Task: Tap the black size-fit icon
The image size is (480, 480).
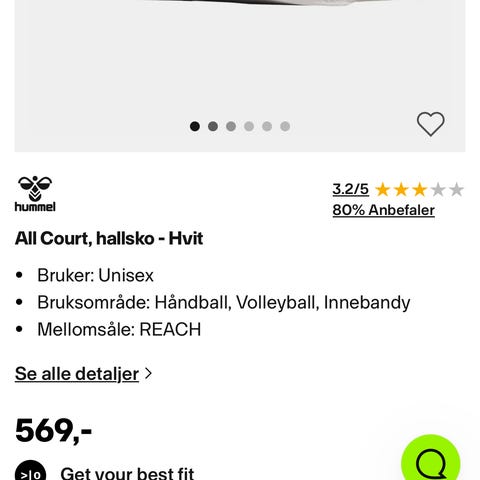Action: (30, 471)
